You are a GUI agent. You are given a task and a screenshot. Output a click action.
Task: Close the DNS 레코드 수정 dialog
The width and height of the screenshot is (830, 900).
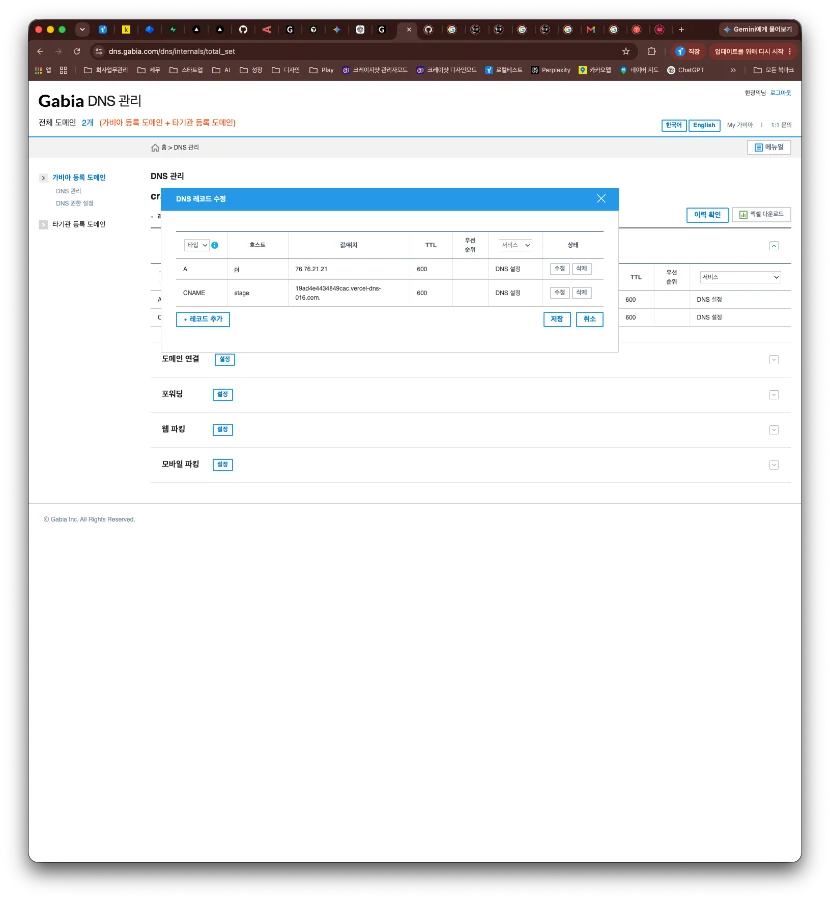coord(600,198)
